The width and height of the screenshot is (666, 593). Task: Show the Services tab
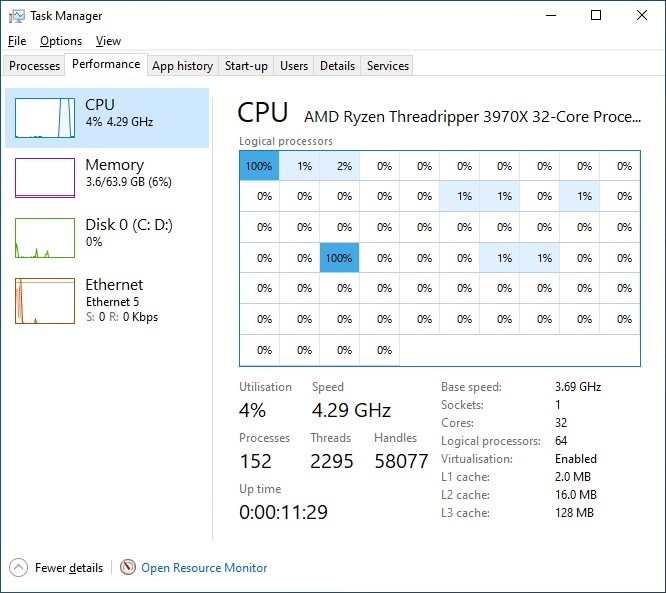[388, 66]
